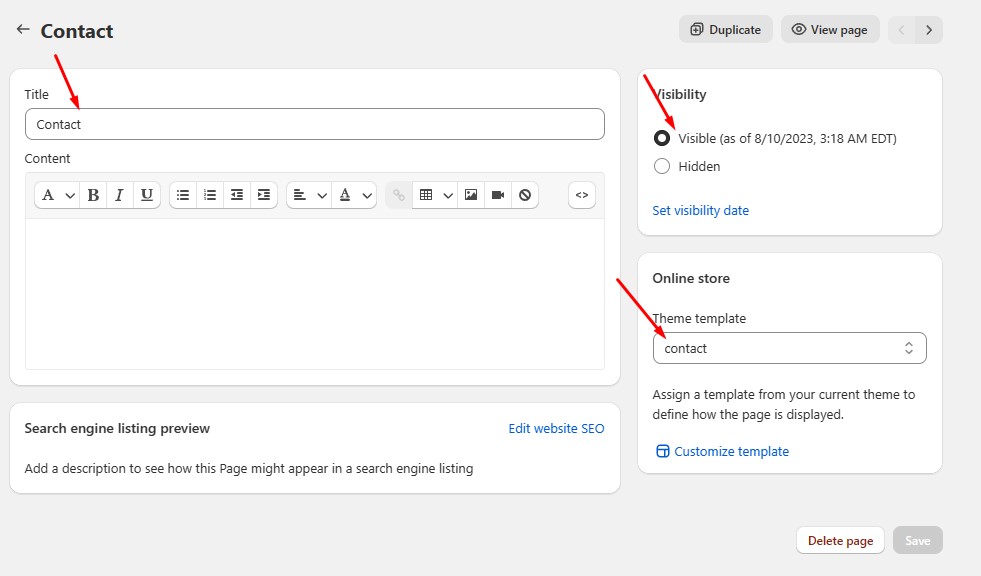Click the Title input field
The image size is (981, 576).
(x=314, y=124)
